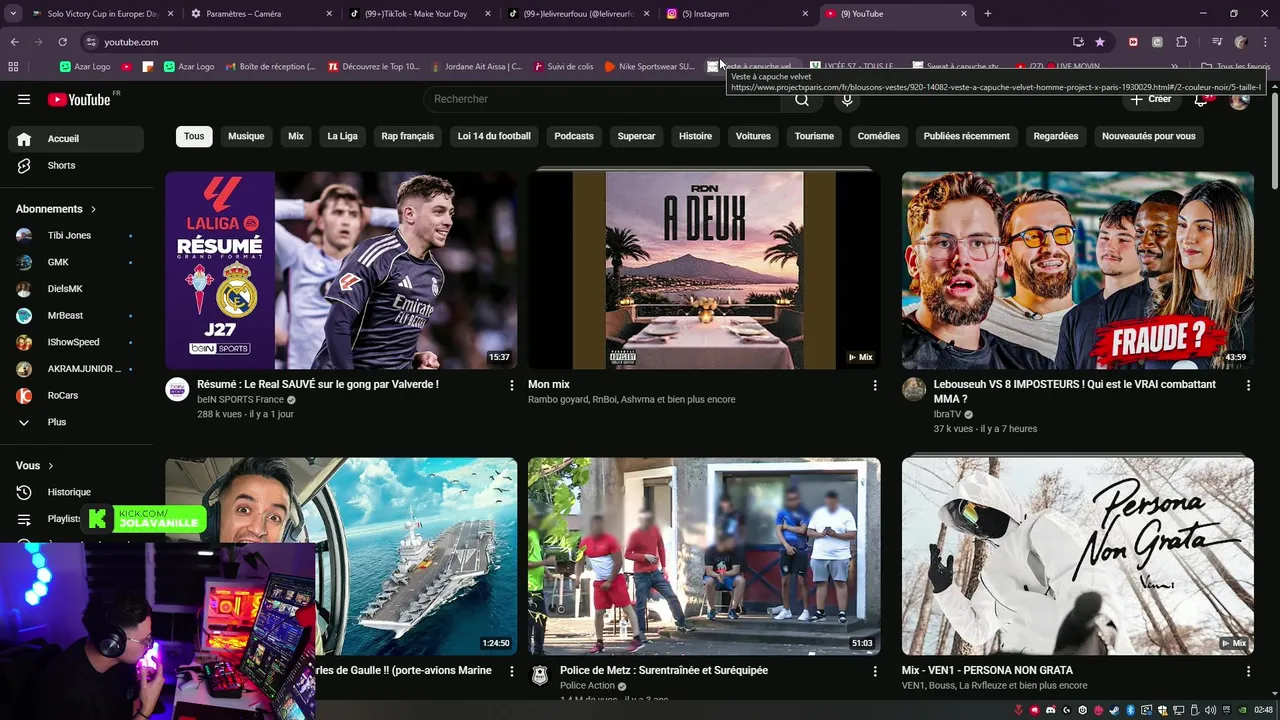Open GMK subscription channel

(x=76, y=262)
